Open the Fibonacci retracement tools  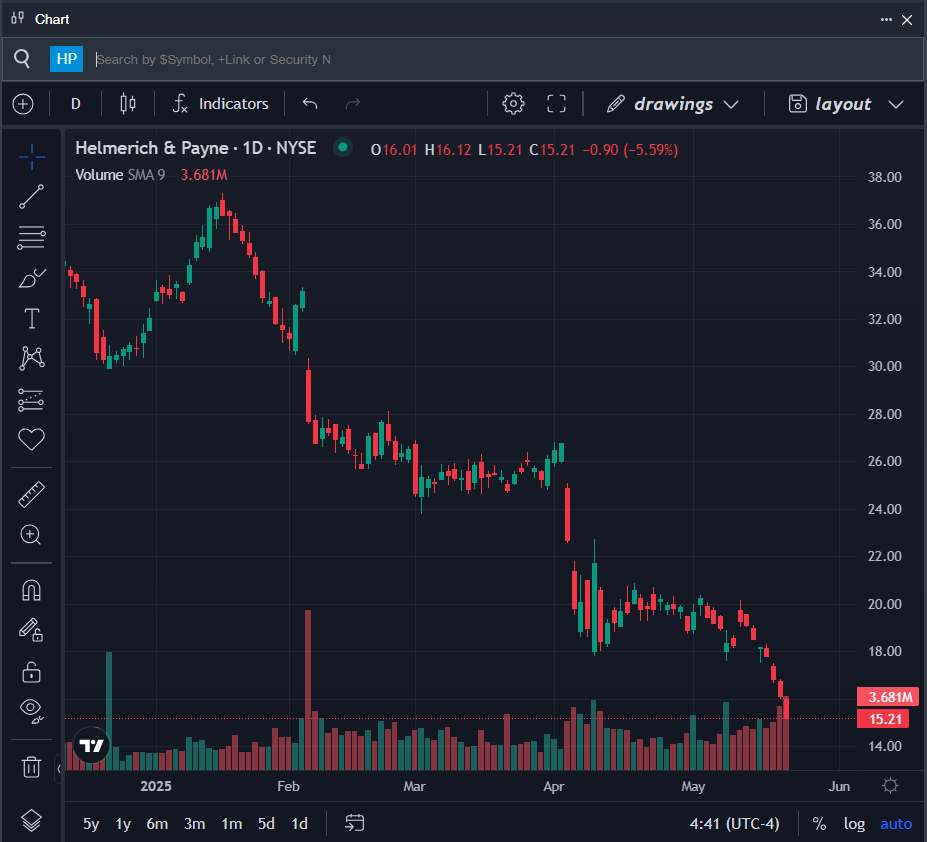click(31, 238)
